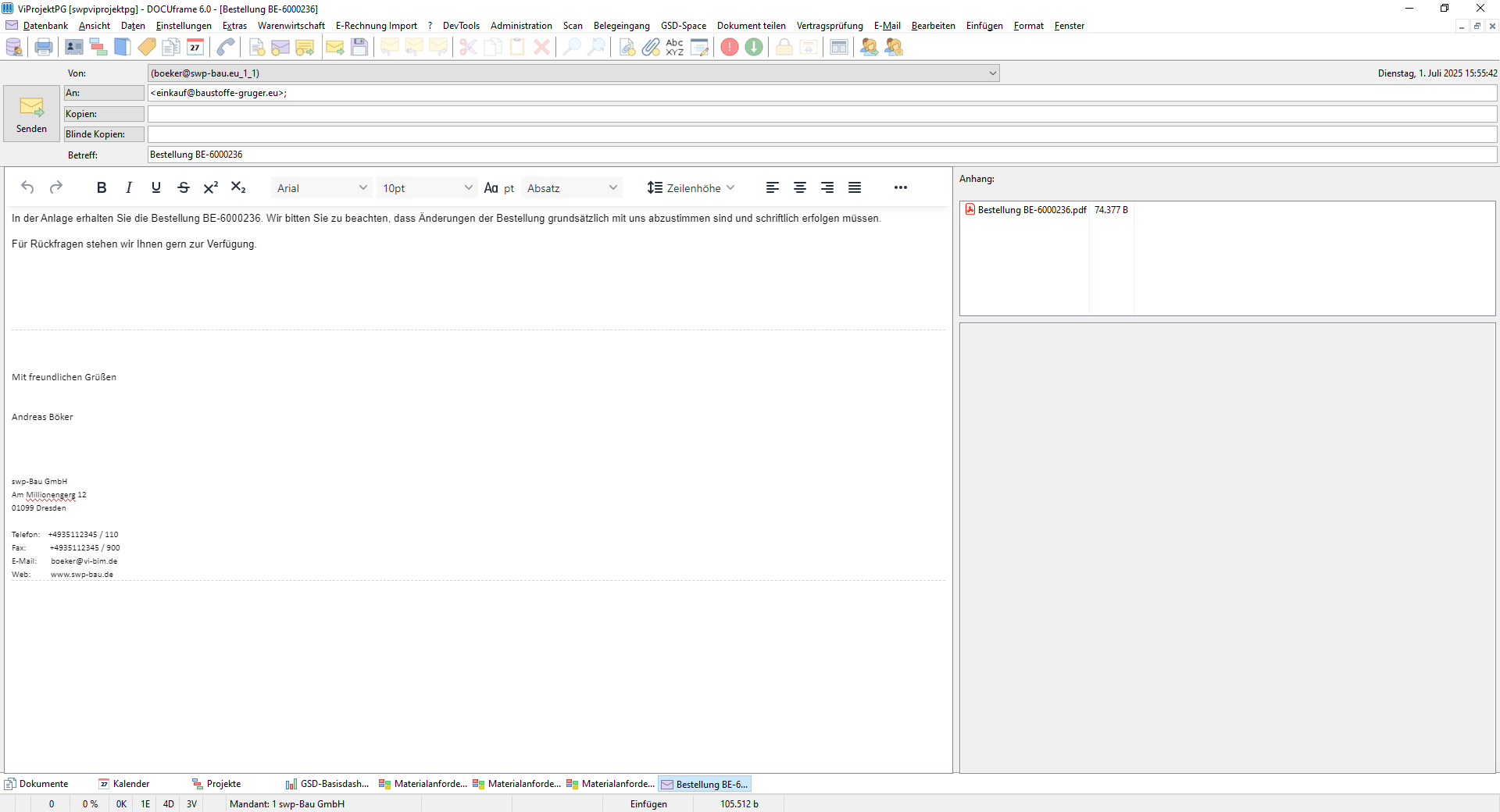Switch to the GSD-Basisdash... tab
The width and height of the screenshot is (1500, 812).
coord(328,784)
